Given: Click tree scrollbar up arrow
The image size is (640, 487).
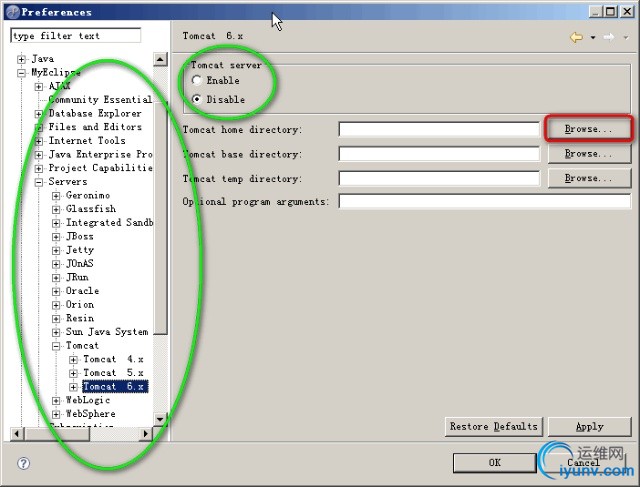Looking at the screenshot, I should [160, 60].
